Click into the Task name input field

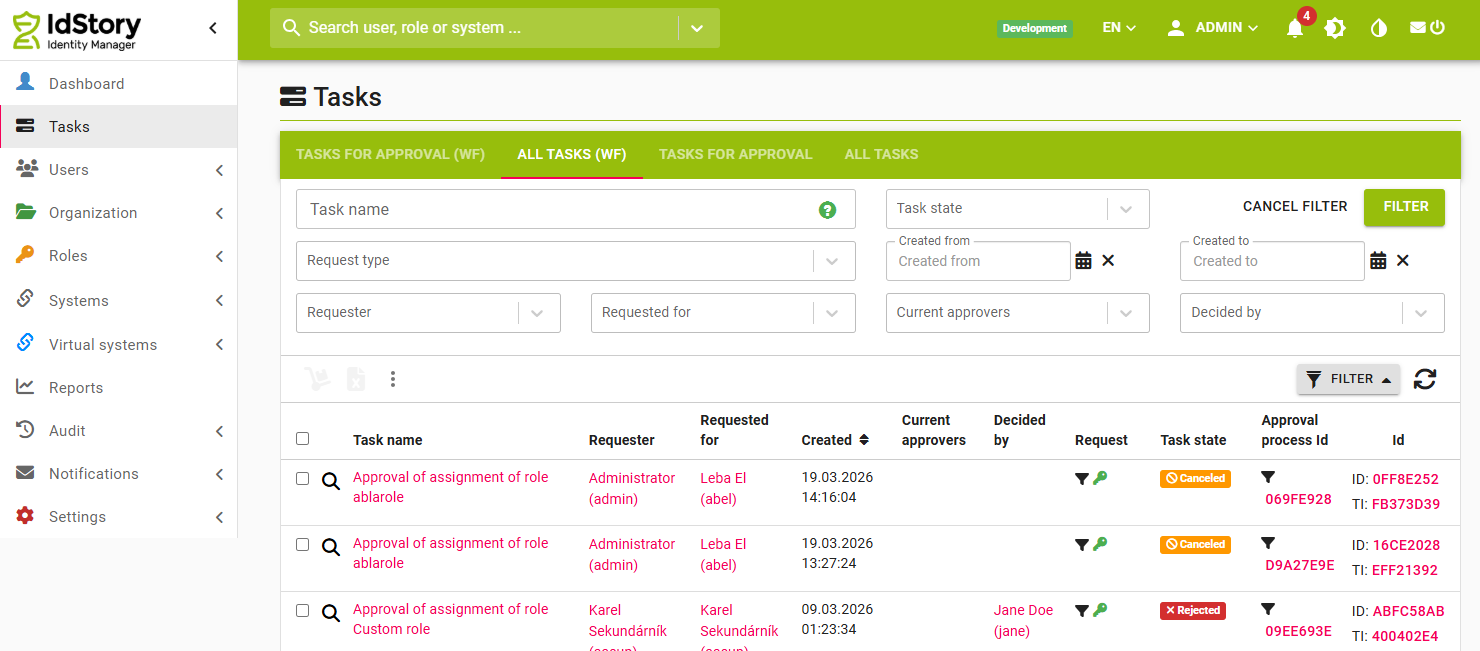555,210
